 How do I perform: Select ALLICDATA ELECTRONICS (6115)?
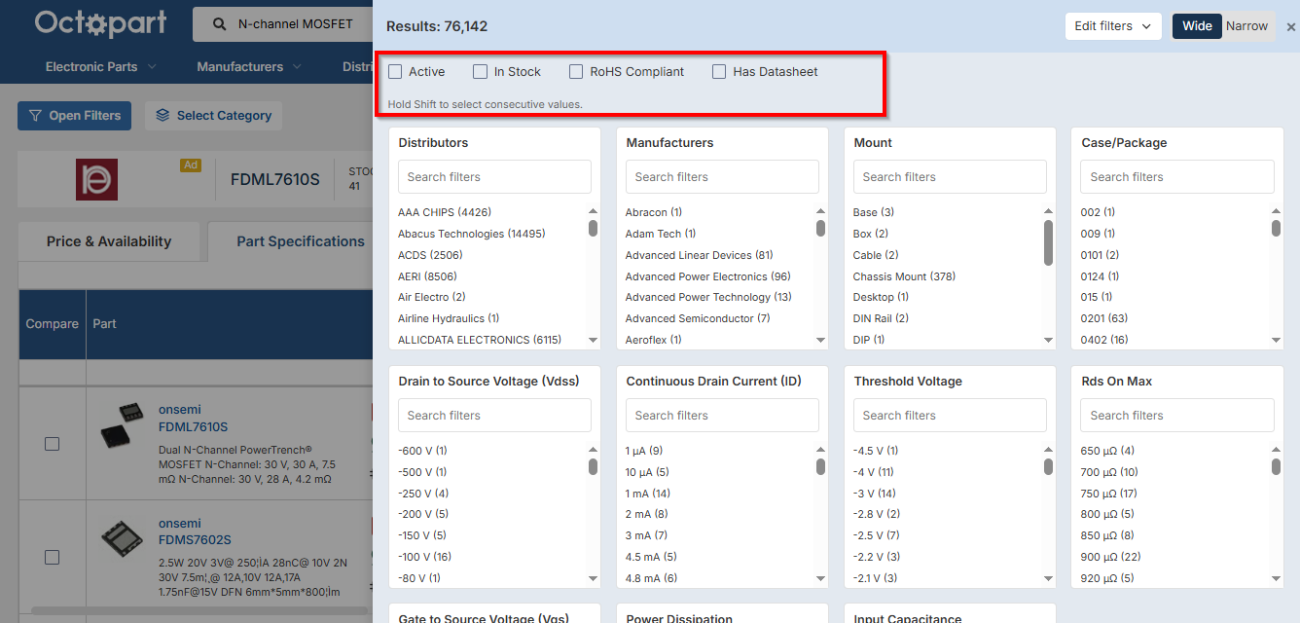pos(478,340)
